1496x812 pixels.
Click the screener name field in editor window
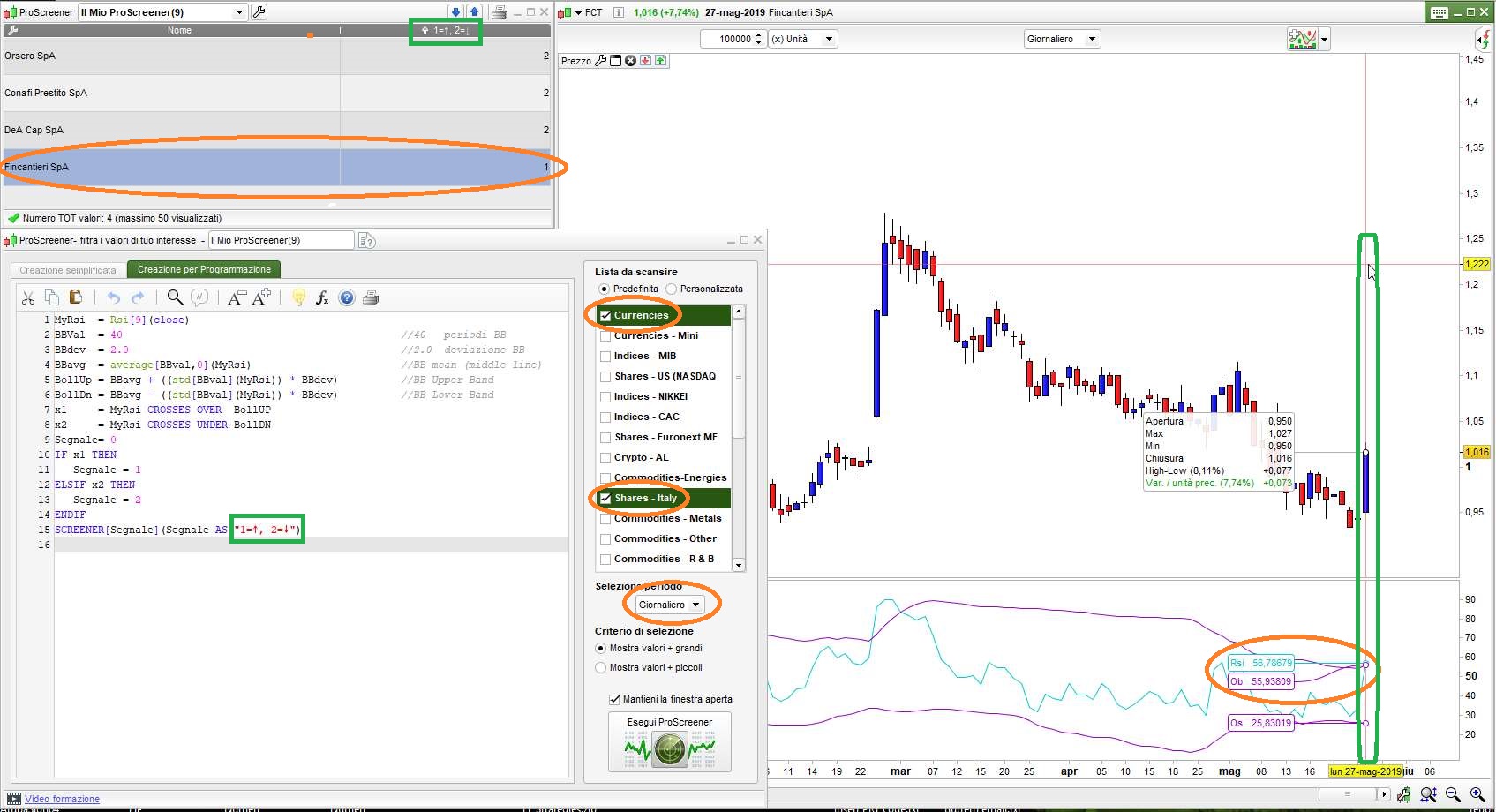point(281,240)
